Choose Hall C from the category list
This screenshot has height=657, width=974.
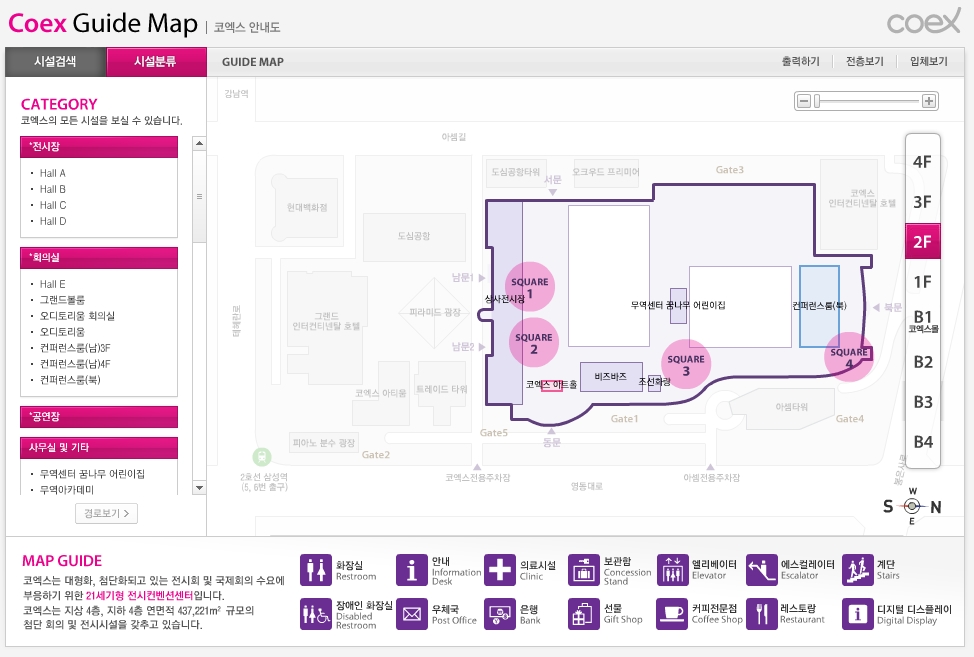[x=53, y=206]
